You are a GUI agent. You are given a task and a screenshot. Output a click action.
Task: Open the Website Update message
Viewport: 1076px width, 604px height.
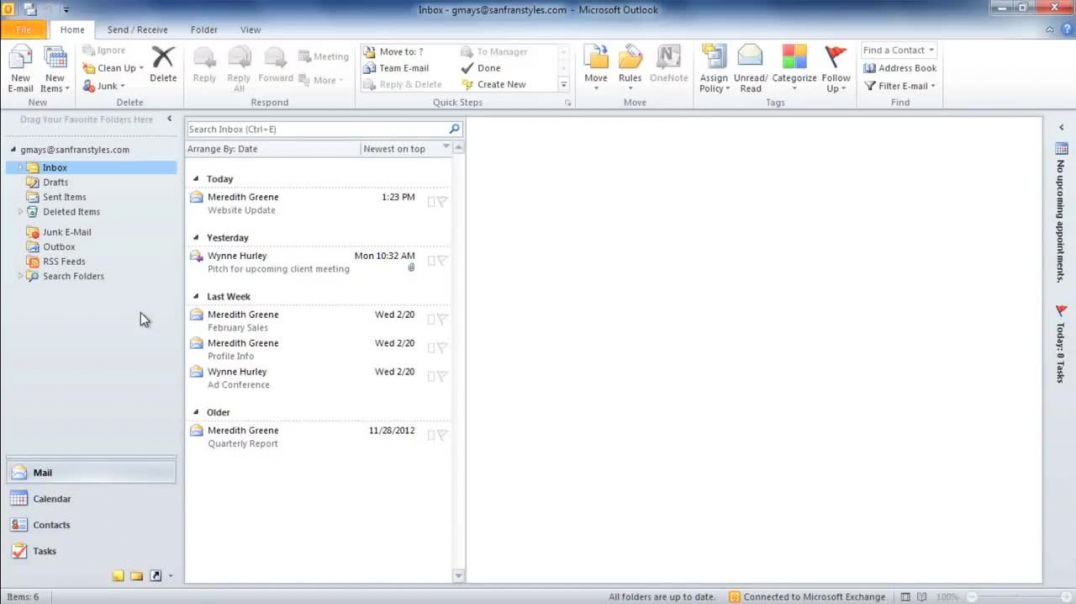pyautogui.click(x=318, y=203)
